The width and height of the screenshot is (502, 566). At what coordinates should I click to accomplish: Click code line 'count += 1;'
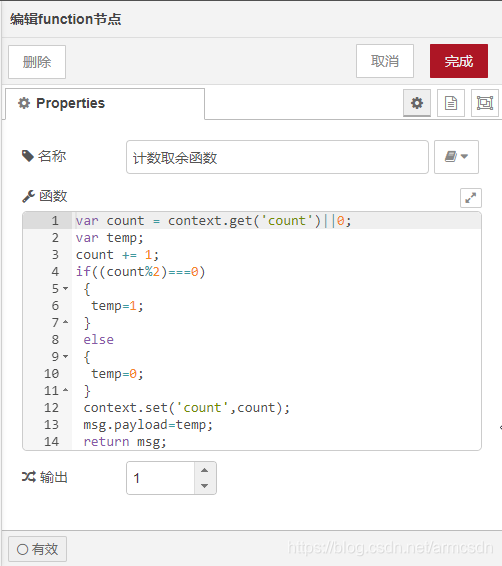point(117,255)
